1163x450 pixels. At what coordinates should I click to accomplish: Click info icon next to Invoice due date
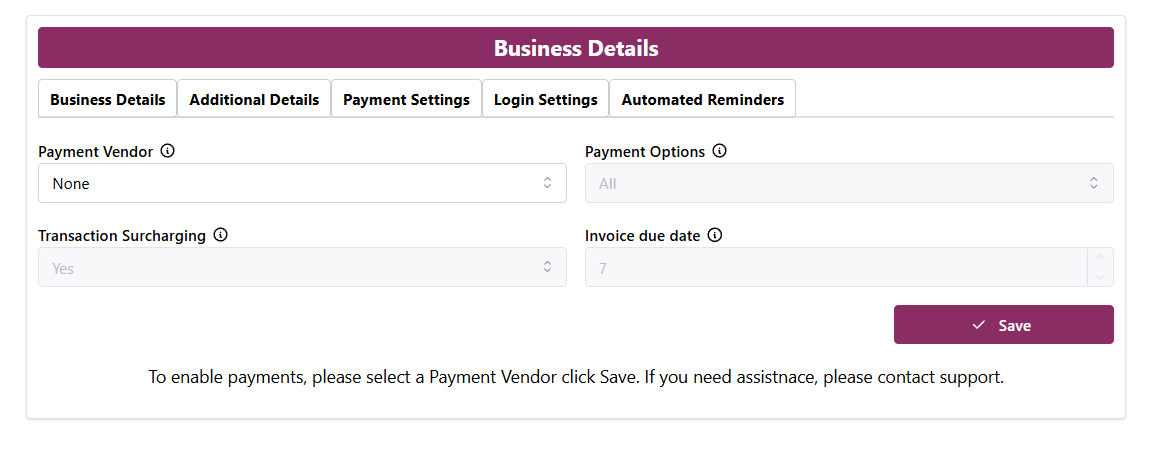(715, 236)
